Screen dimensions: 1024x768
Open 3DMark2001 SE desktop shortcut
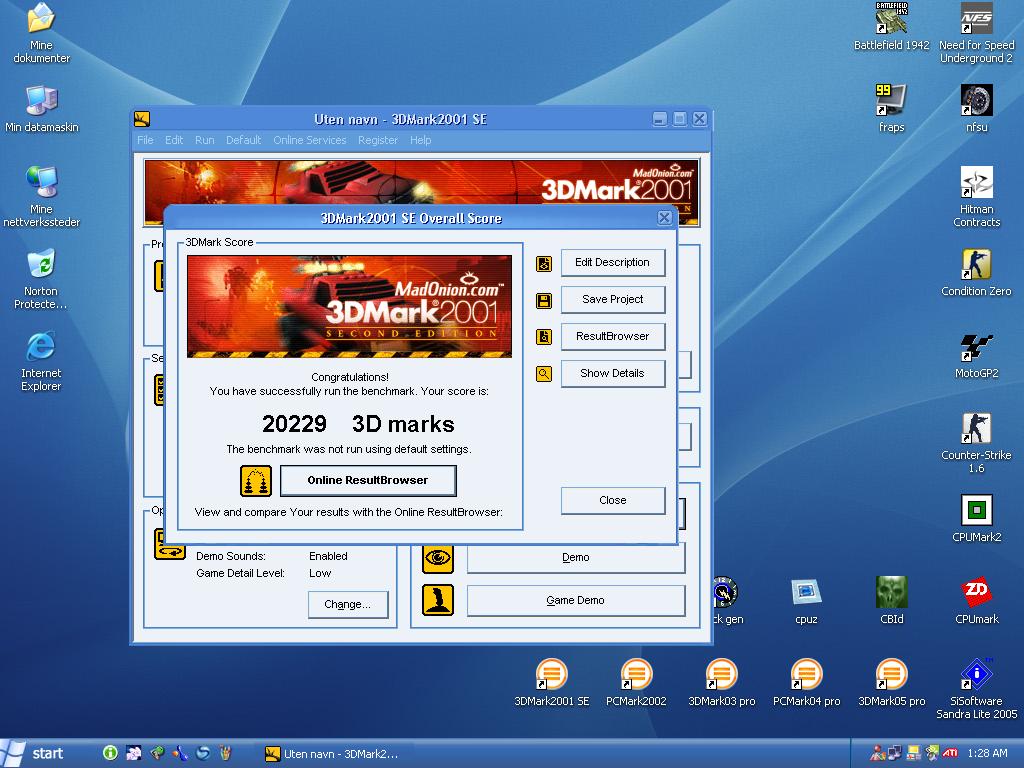click(552, 682)
